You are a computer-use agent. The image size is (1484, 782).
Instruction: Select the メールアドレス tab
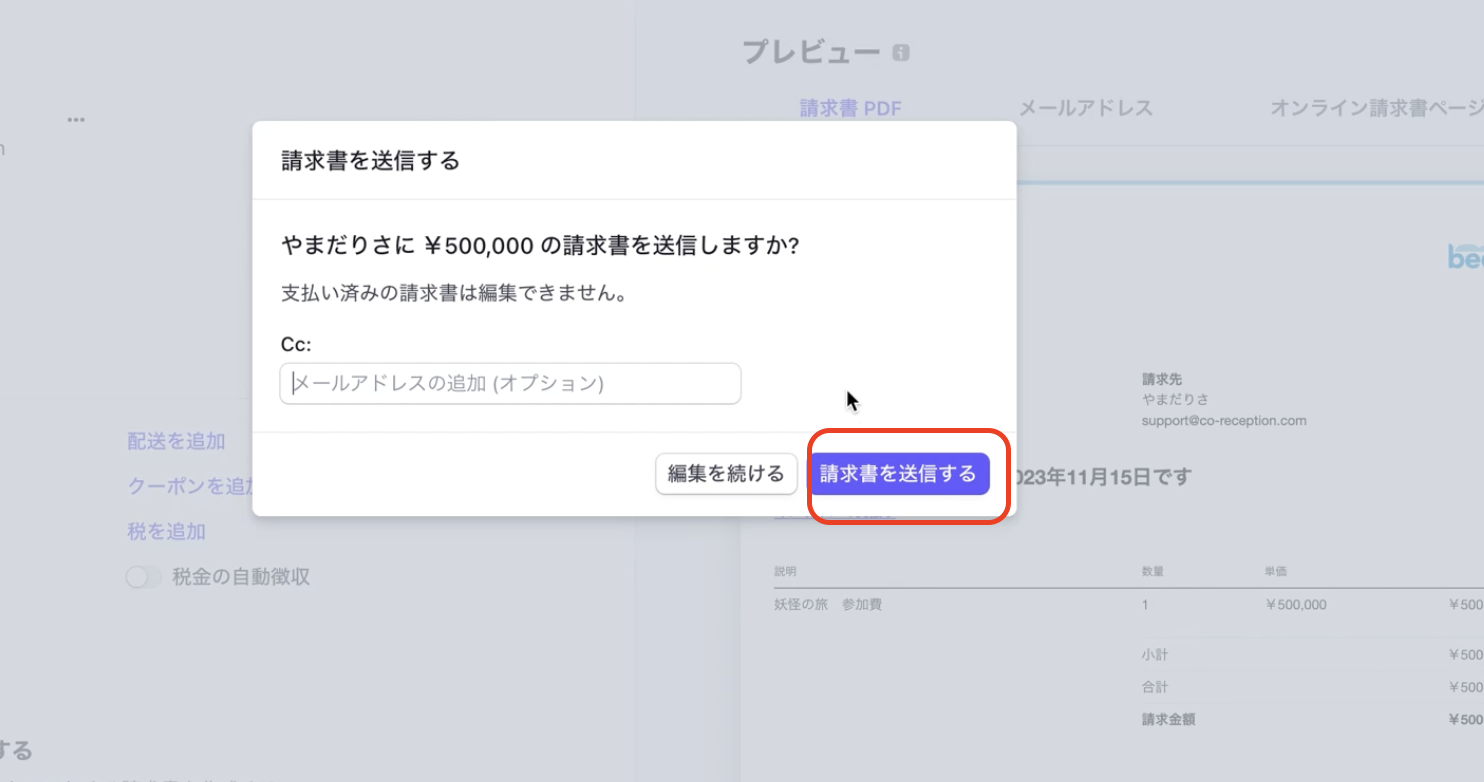1085,108
